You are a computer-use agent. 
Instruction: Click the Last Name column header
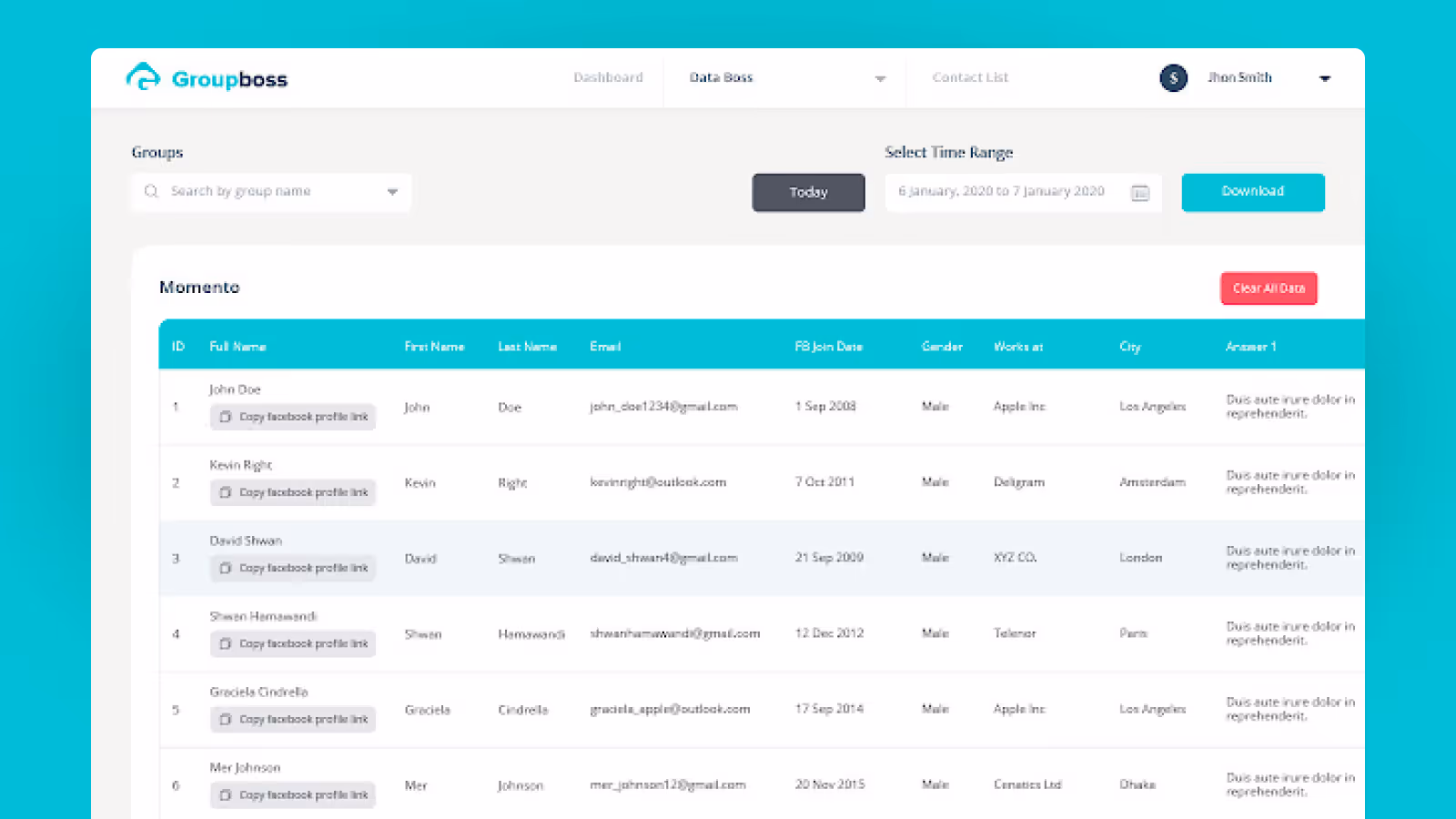[x=527, y=347]
